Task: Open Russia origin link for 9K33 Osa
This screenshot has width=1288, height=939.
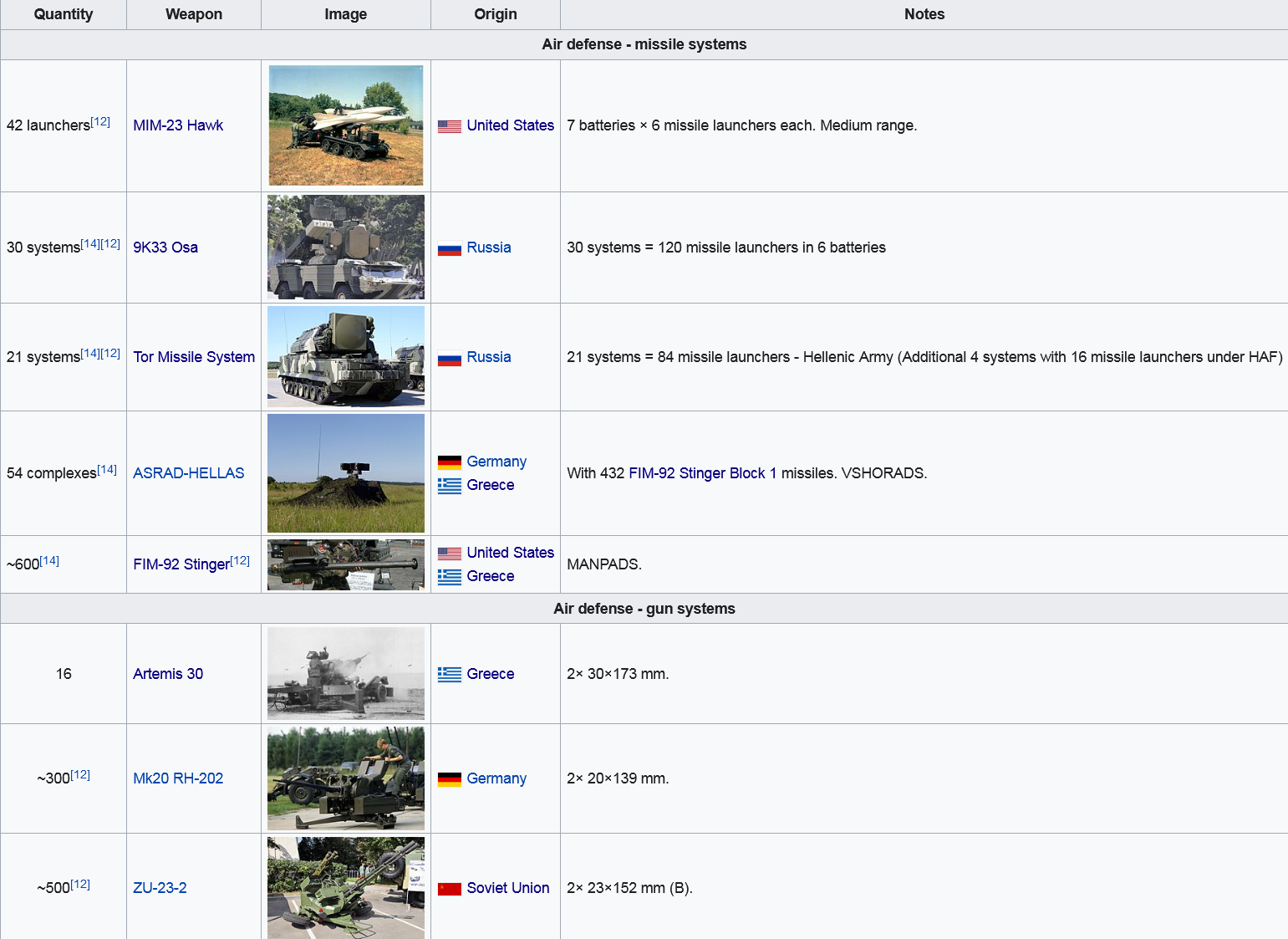Action: point(489,248)
